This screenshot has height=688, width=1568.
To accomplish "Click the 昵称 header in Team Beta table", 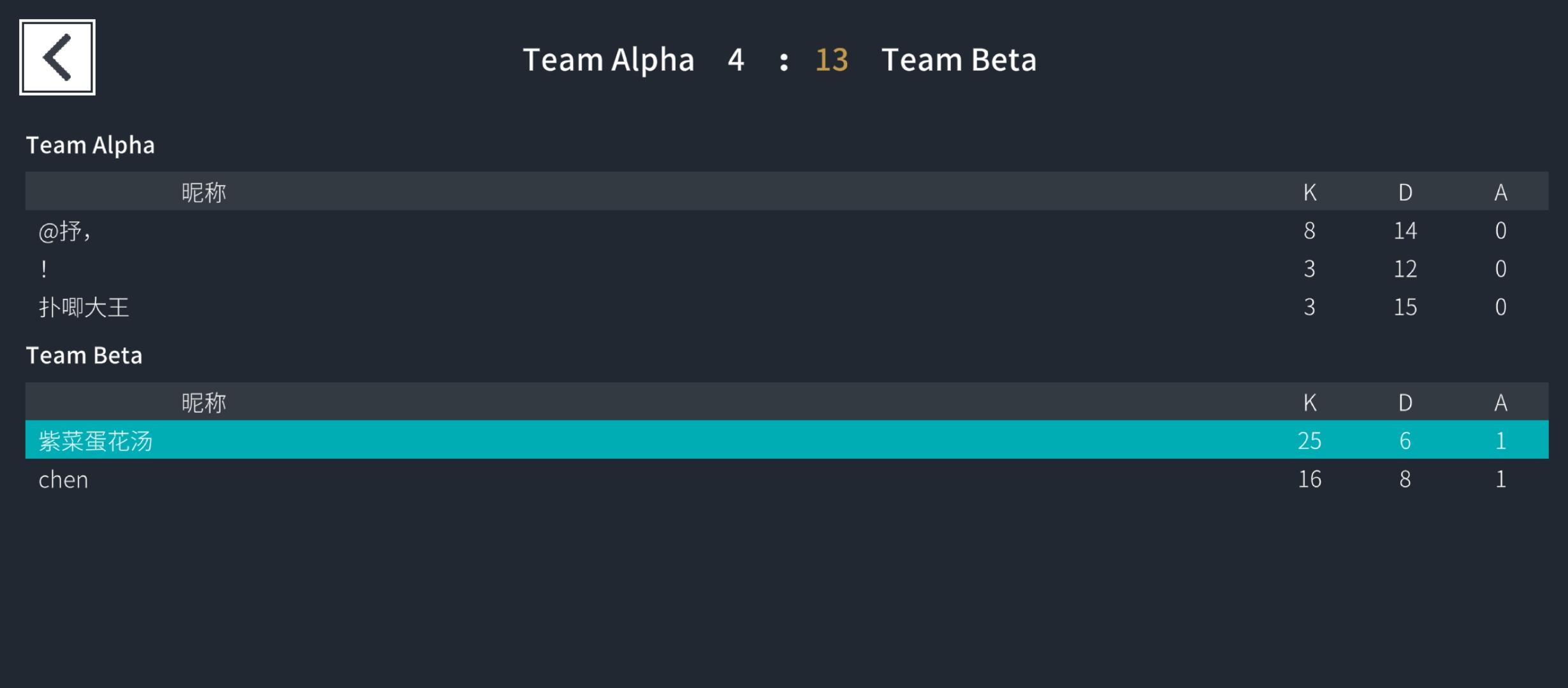I will [204, 402].
